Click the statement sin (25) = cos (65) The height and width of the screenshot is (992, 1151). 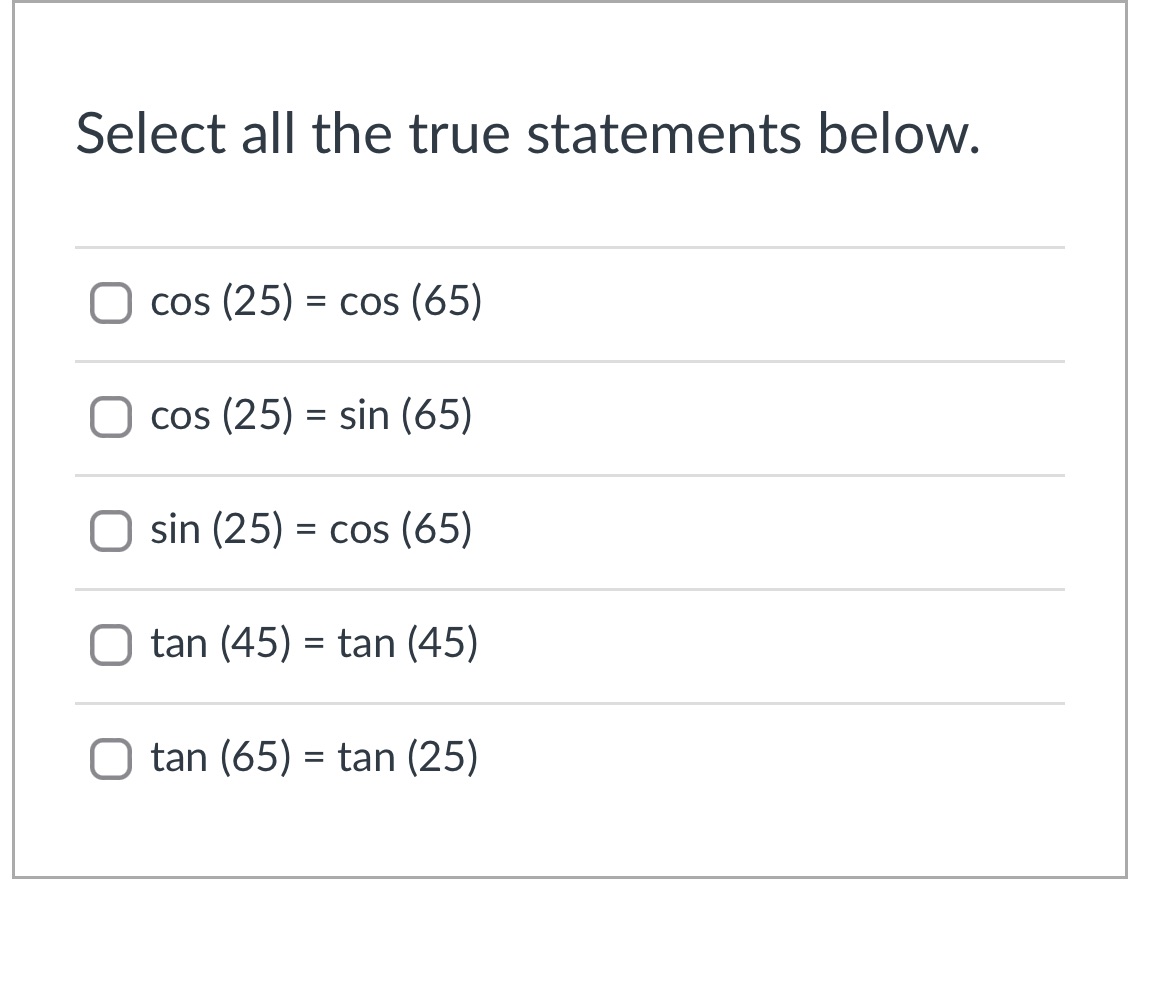[x=311, y=530]
